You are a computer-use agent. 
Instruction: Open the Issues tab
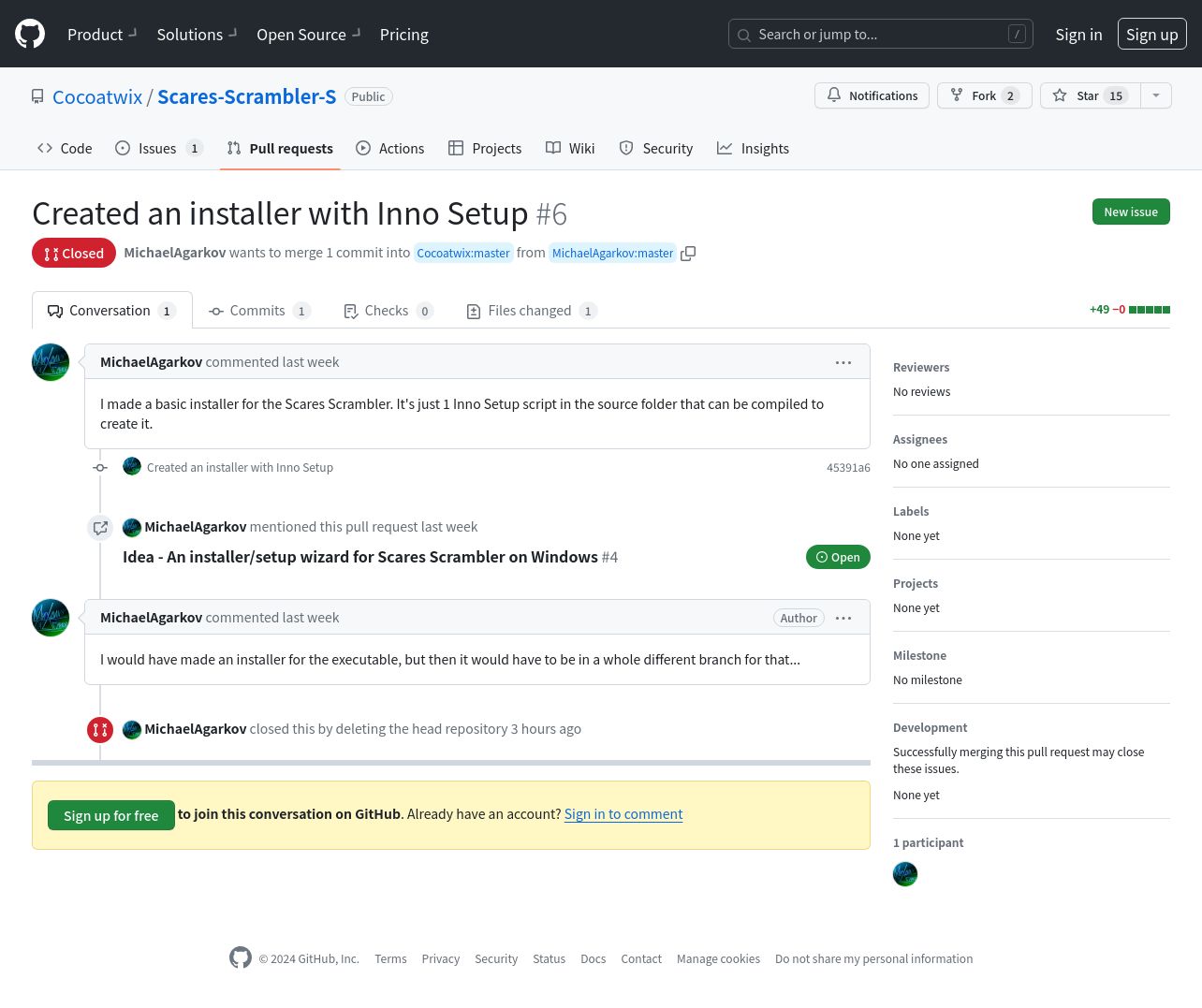(x=158, y=148)
